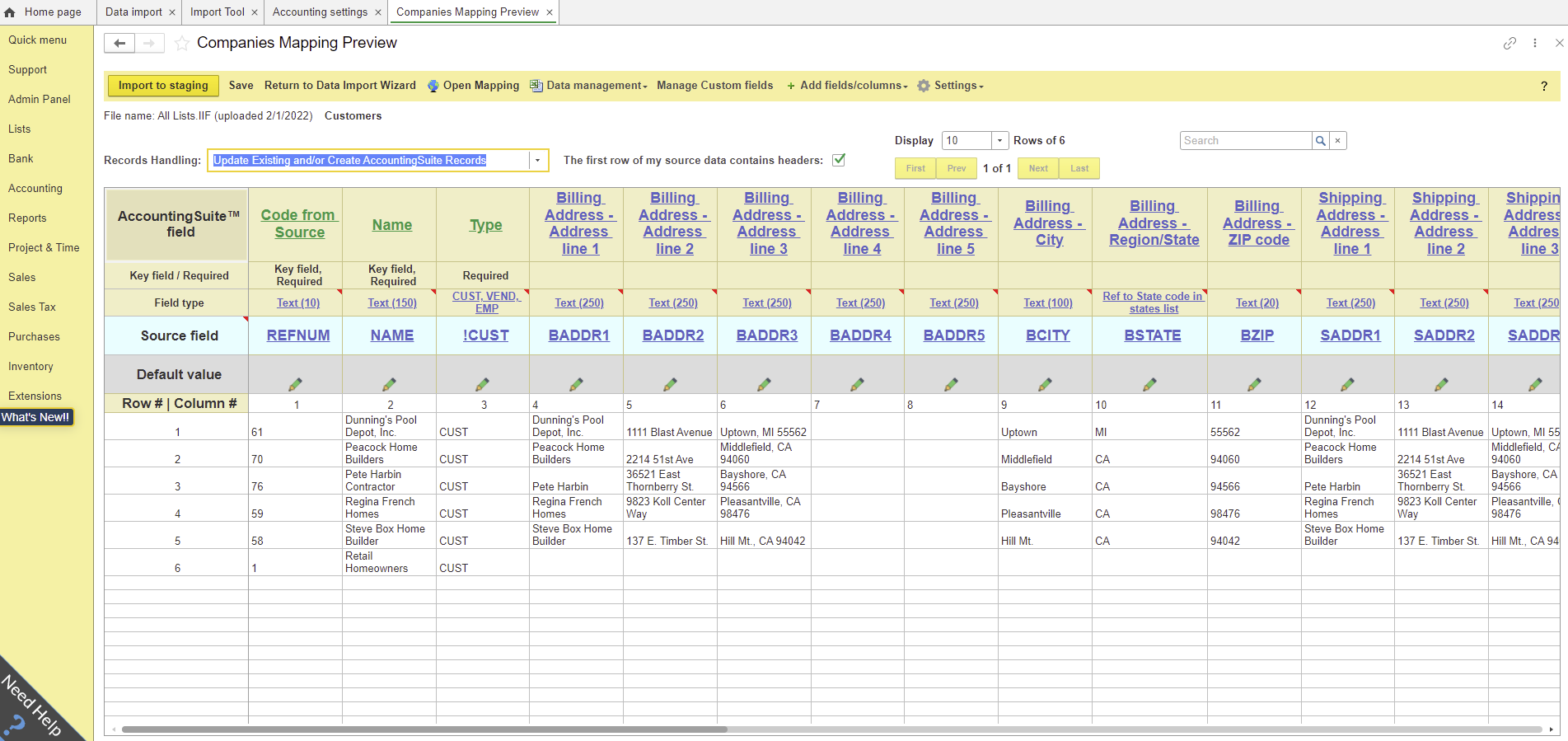Edit default value pencil under BSTATE
1568x741 pixels.
(1150, 384)
